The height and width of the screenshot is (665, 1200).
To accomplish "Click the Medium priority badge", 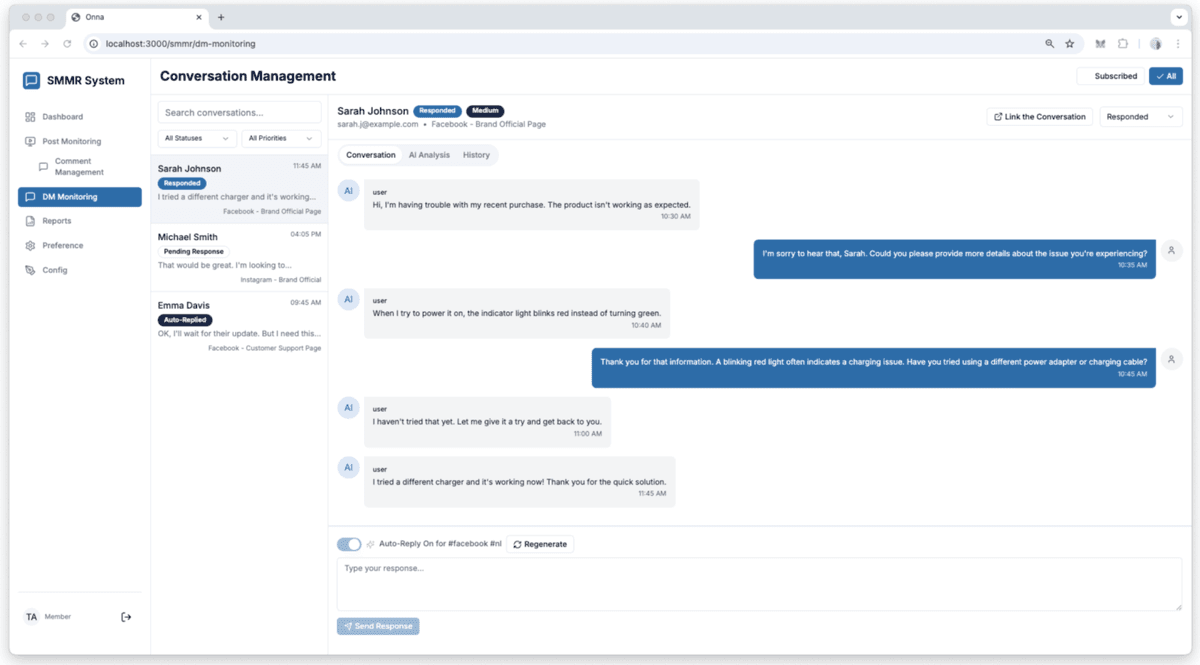I will 485,111.
